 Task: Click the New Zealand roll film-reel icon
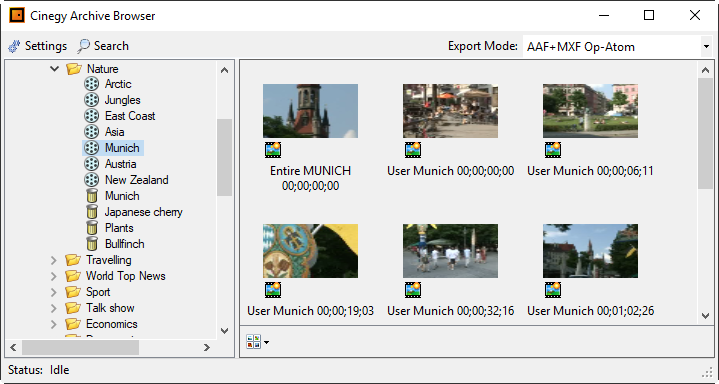(x=92, y=180)
